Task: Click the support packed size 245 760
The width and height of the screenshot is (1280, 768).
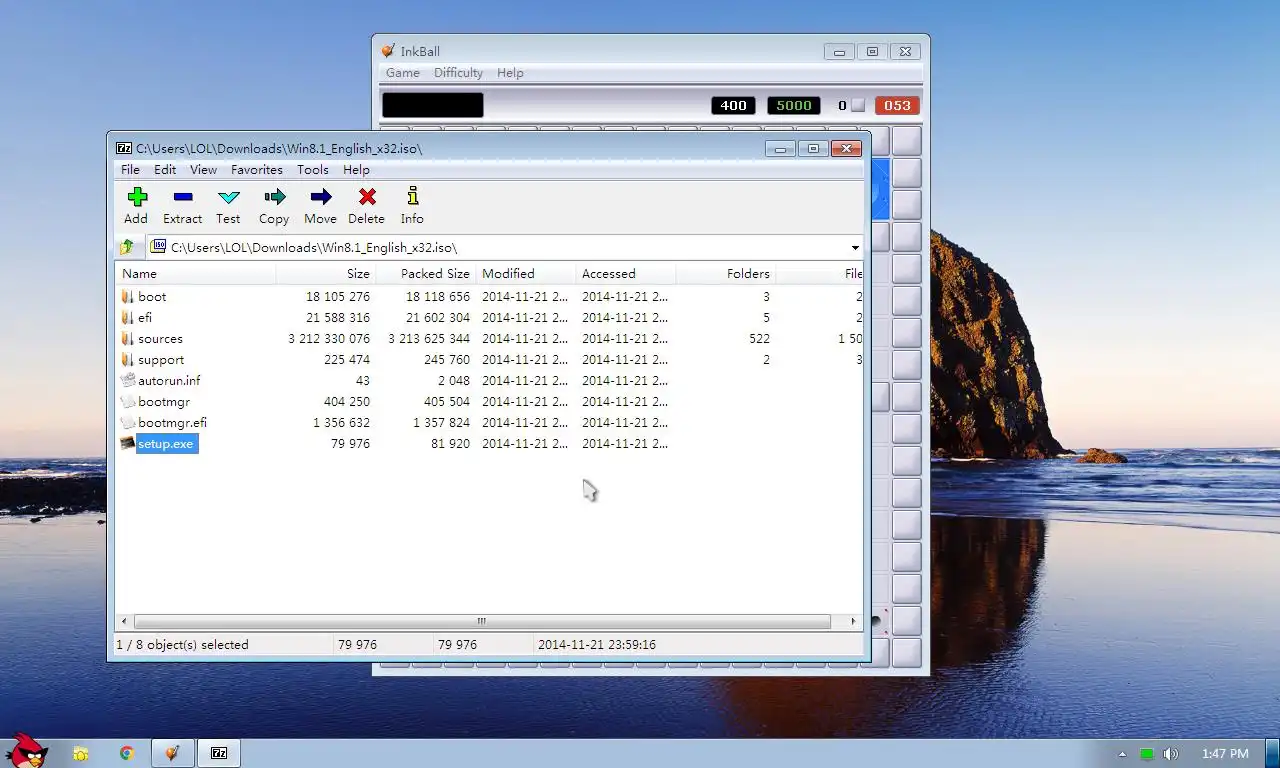Action: tap(446, 360)
